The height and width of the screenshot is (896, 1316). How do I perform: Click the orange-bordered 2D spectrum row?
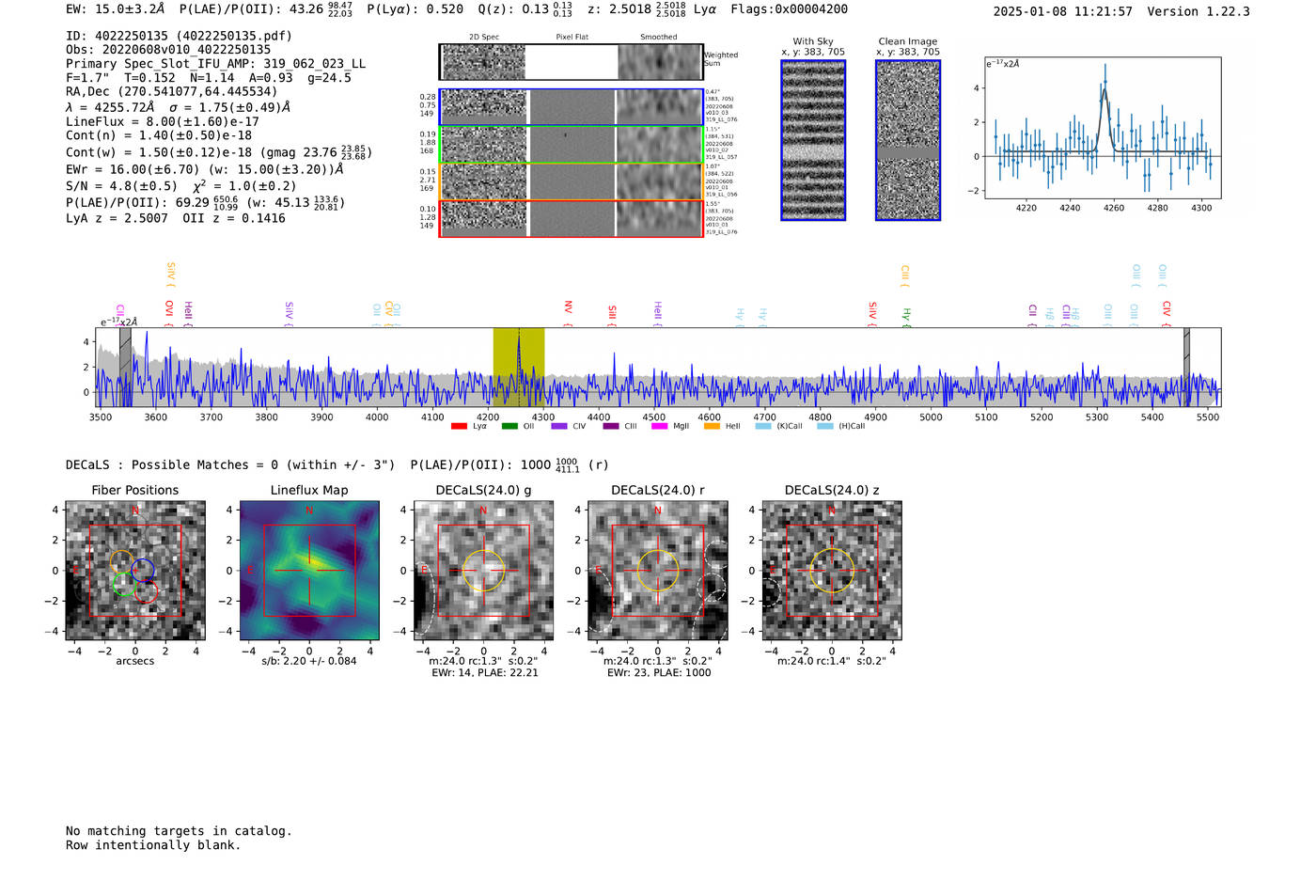(x=572, y=181)
